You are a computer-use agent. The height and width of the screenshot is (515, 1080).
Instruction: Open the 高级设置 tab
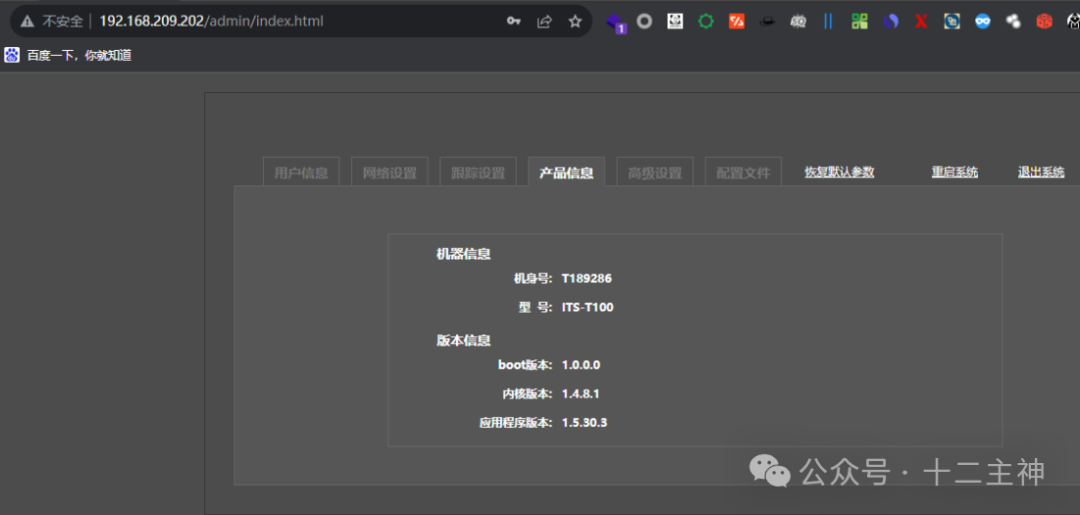654,171
